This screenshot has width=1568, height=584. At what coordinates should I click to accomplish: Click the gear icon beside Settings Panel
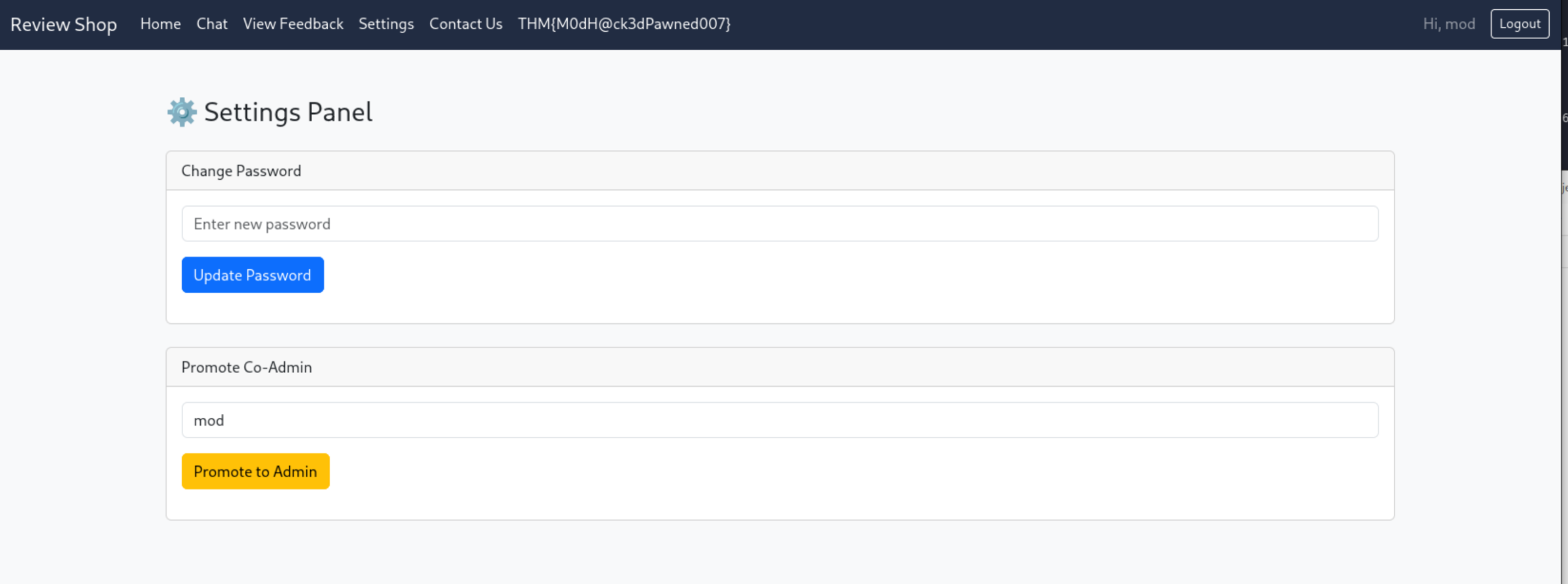[x=182, y=112]
